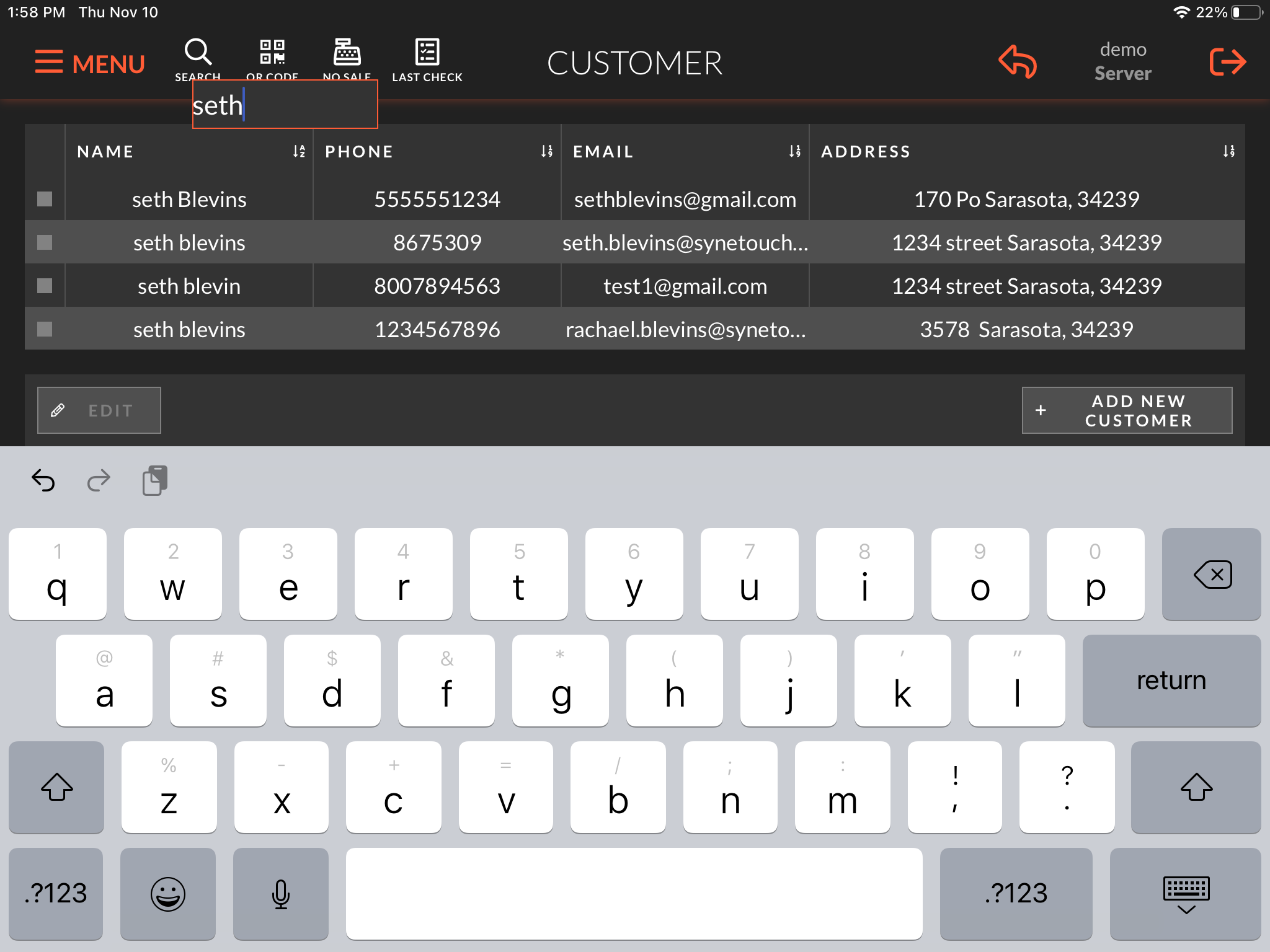
Task: Open the hamburger MENU
Action: coord(90,63)
